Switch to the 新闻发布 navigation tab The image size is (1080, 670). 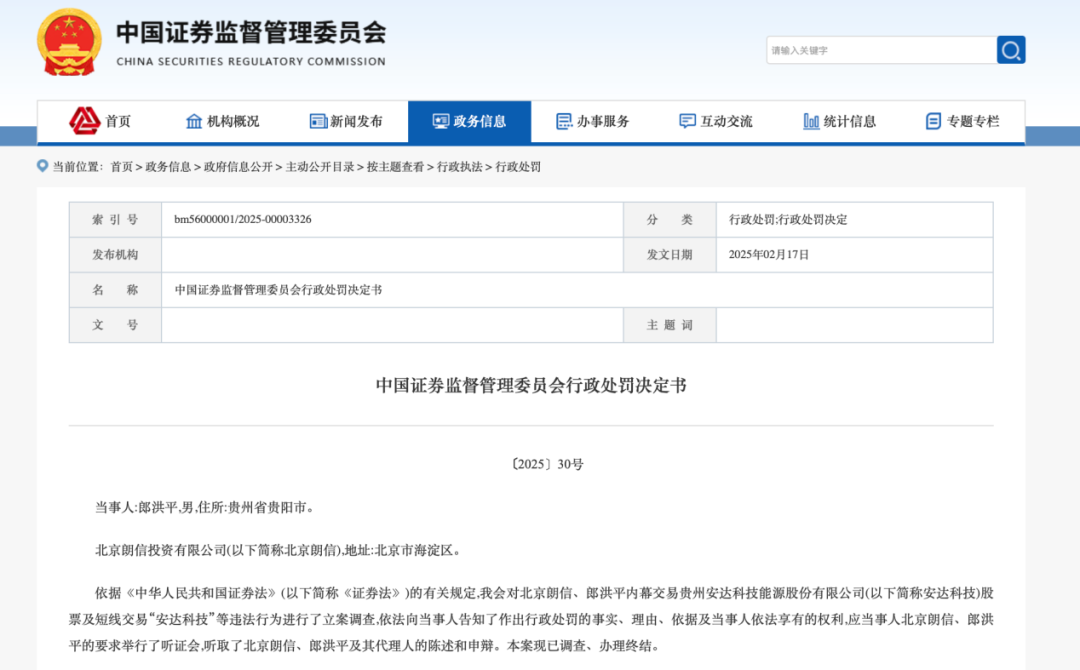(346, 121)
